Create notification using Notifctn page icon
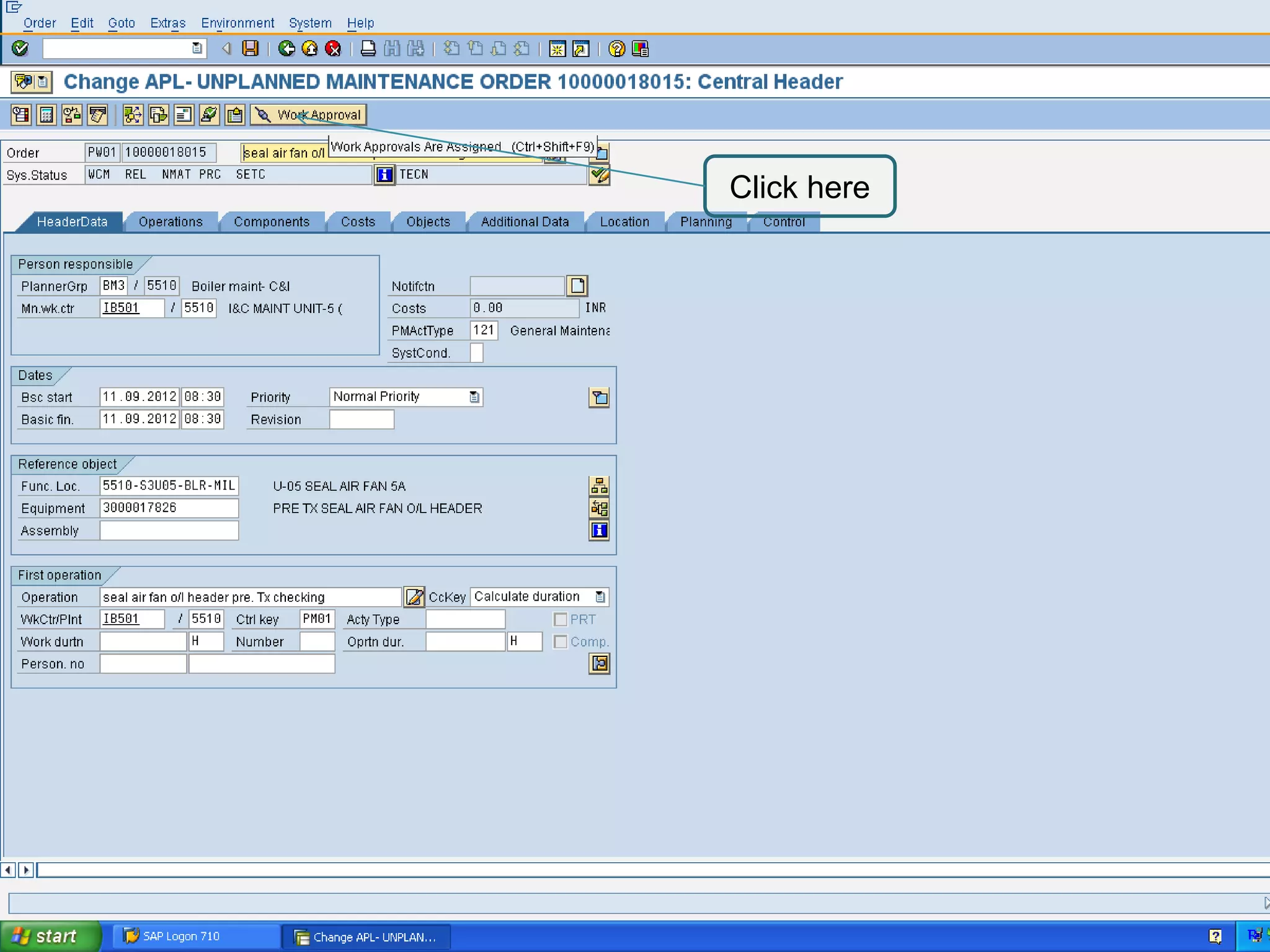This screenshot has width=1270, height=952. coord(577,286)
